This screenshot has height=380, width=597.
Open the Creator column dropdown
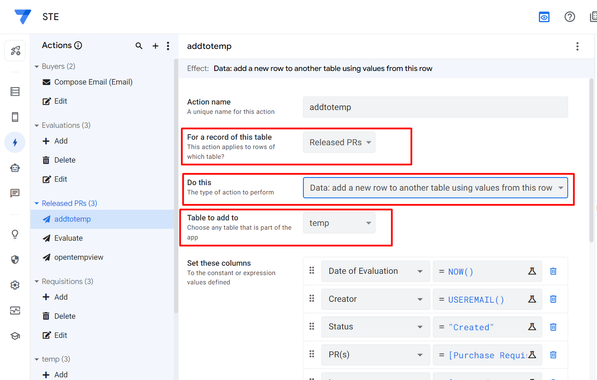coord(375,299)
